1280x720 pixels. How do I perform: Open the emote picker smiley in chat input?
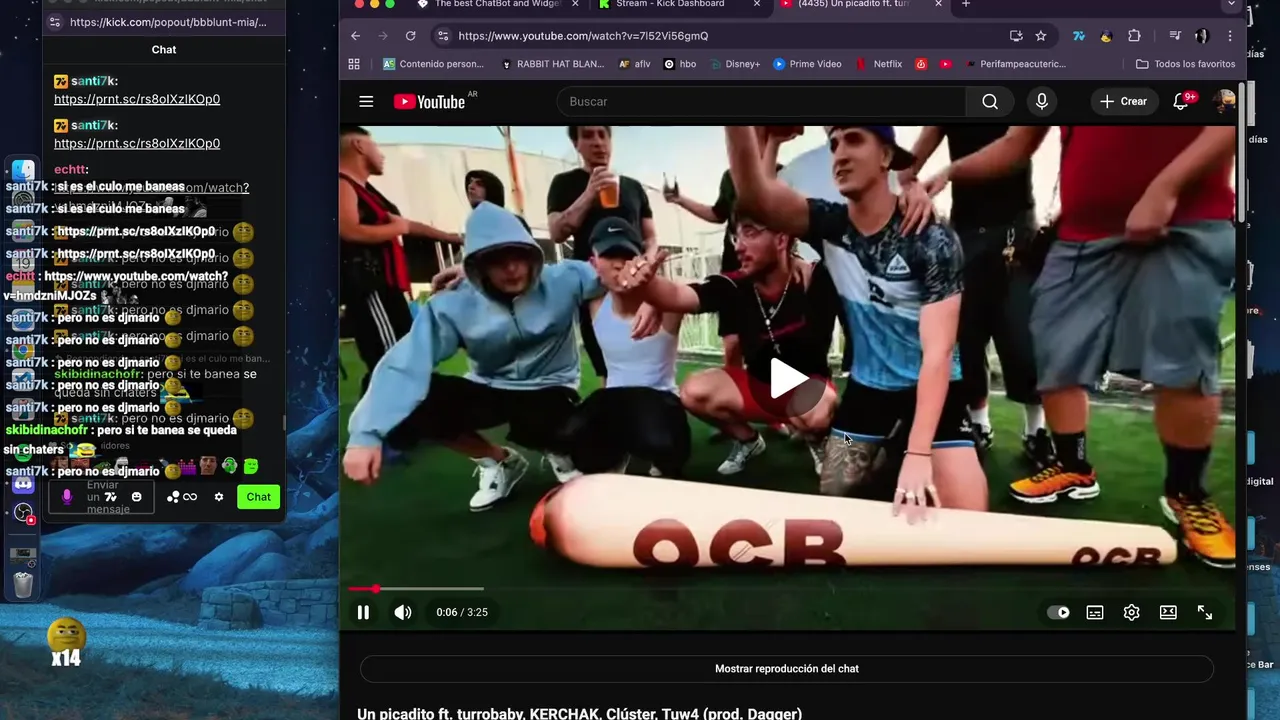(137, 497)
